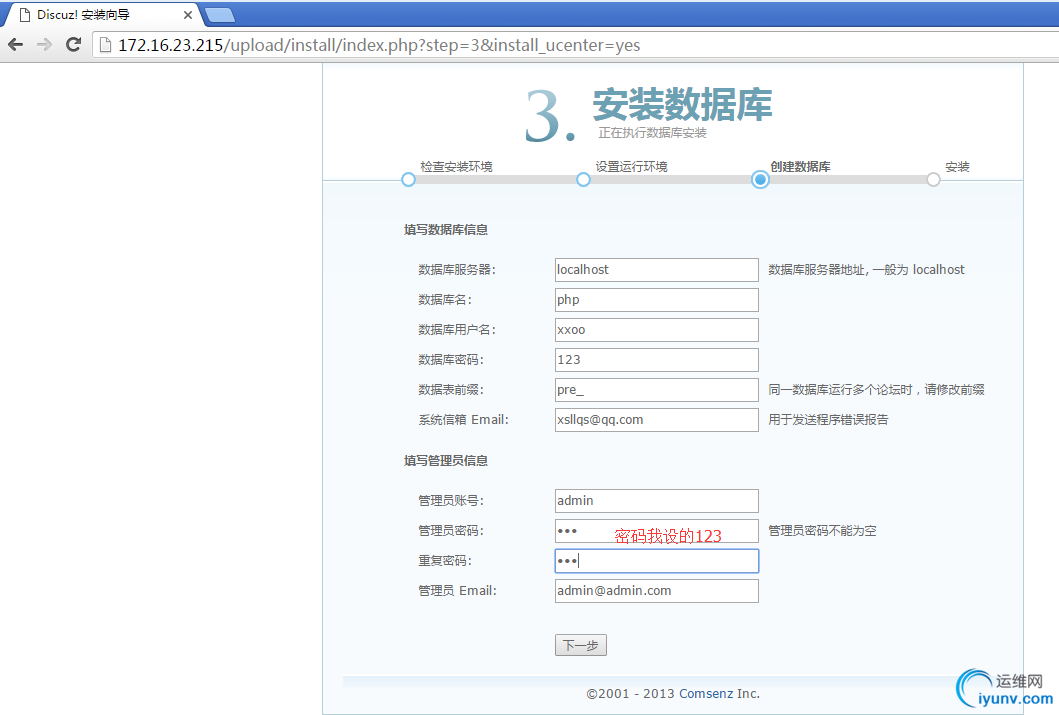
Task: Click the 数据库服务器 localhost field
Action: pos(656,270)
